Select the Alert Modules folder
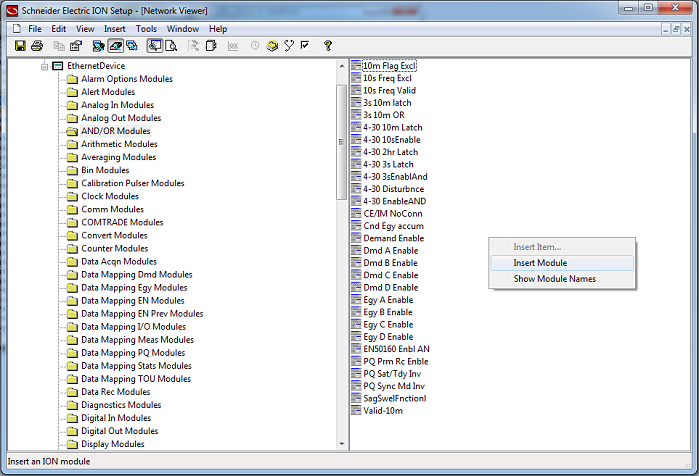The image size is (699, 476). click(108, 92)
